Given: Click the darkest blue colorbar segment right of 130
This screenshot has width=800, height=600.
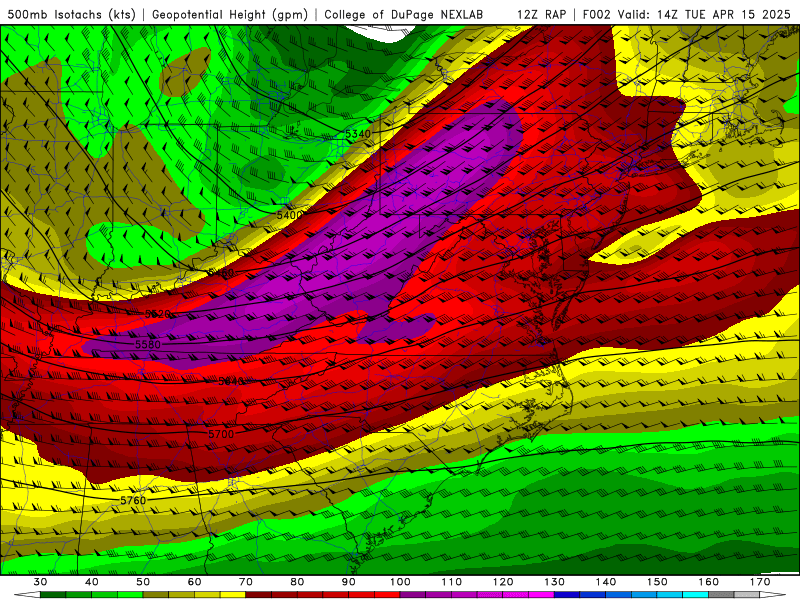Looking at the screenshot, I should point(567,595).
